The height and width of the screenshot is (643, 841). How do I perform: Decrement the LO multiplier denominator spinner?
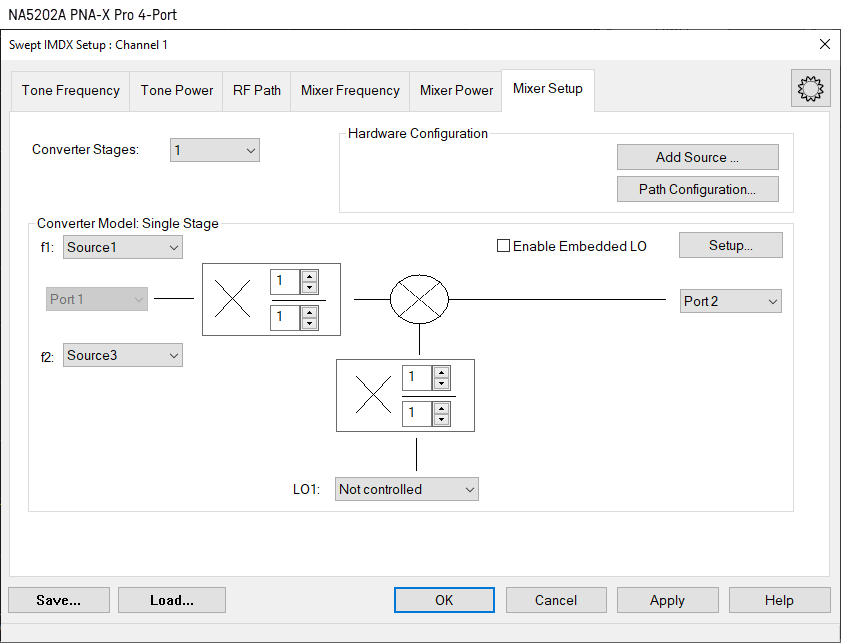click(x=441, y=419)
